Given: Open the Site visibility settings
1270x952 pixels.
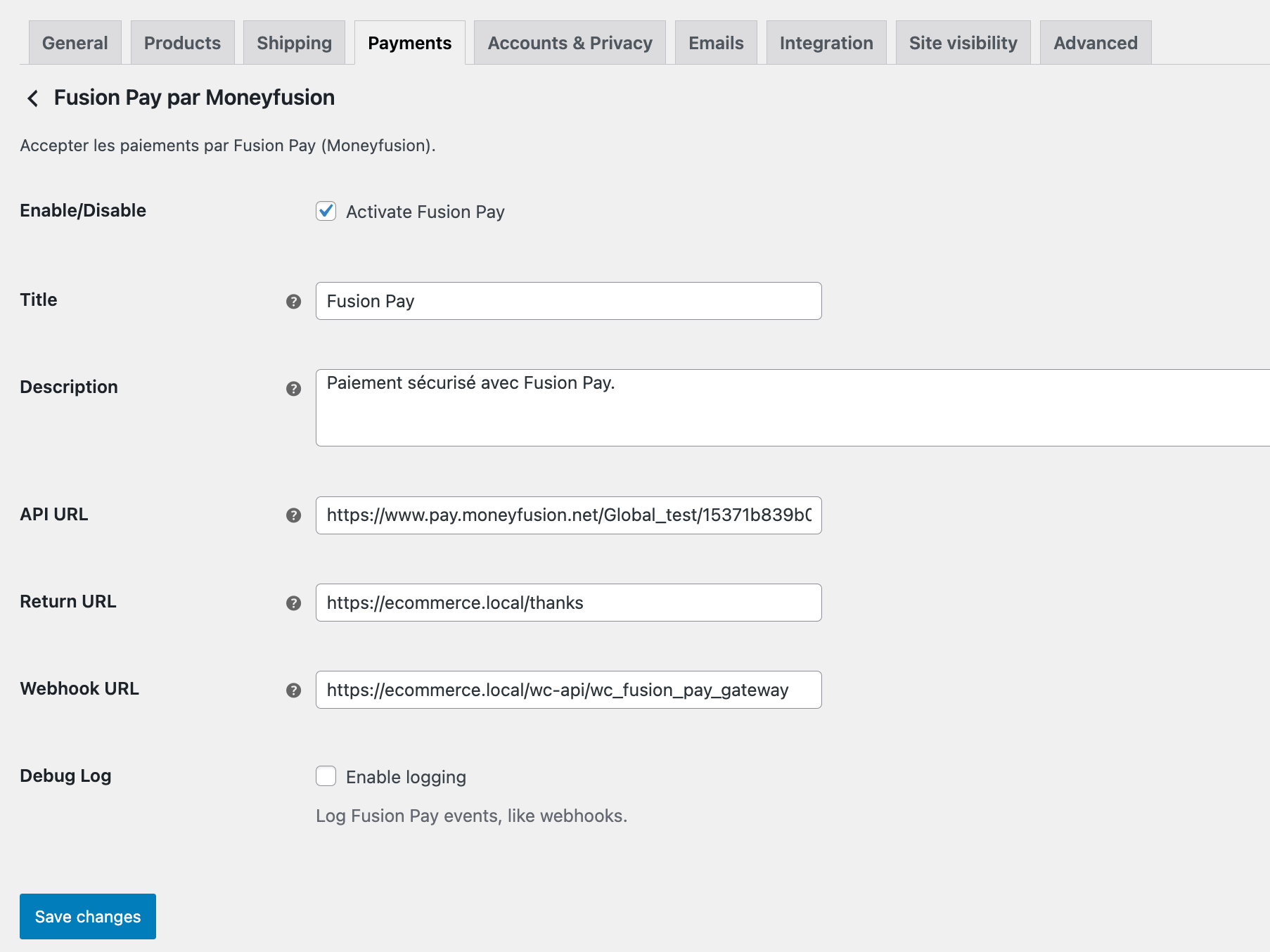Looking at the screenshot, I should click(x=963, y=43).
